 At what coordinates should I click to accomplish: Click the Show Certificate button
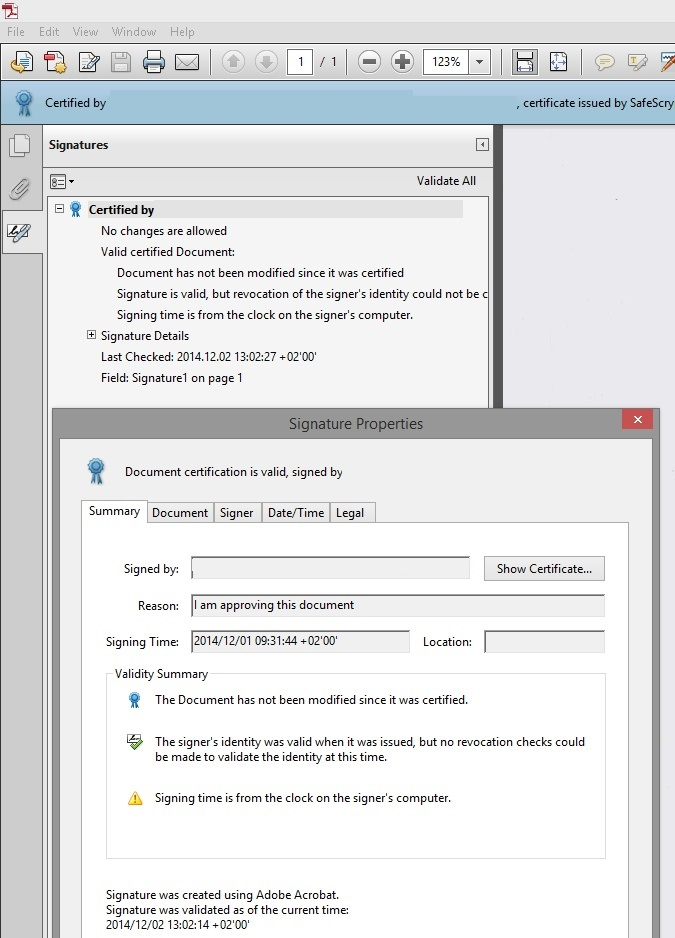click(x=544, y=569)
